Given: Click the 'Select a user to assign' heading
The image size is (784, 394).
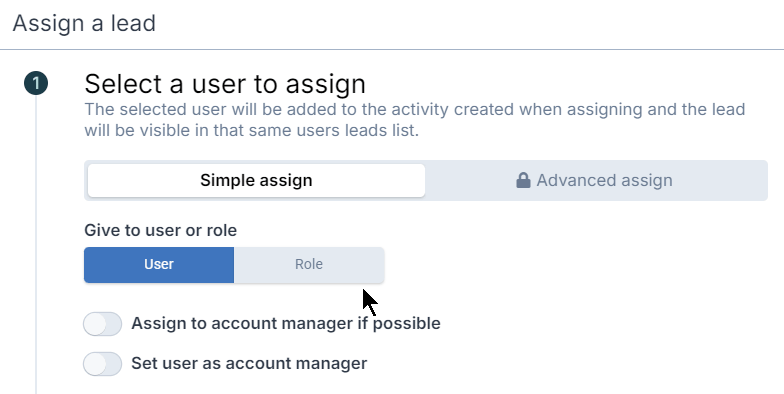Looking at the screenshot, I should point(225,84).
